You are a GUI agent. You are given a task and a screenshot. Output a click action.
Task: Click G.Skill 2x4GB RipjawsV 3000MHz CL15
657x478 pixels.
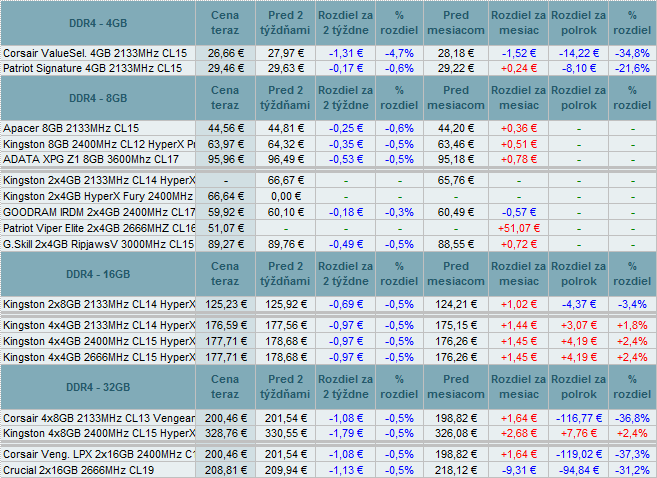[98, 244]
